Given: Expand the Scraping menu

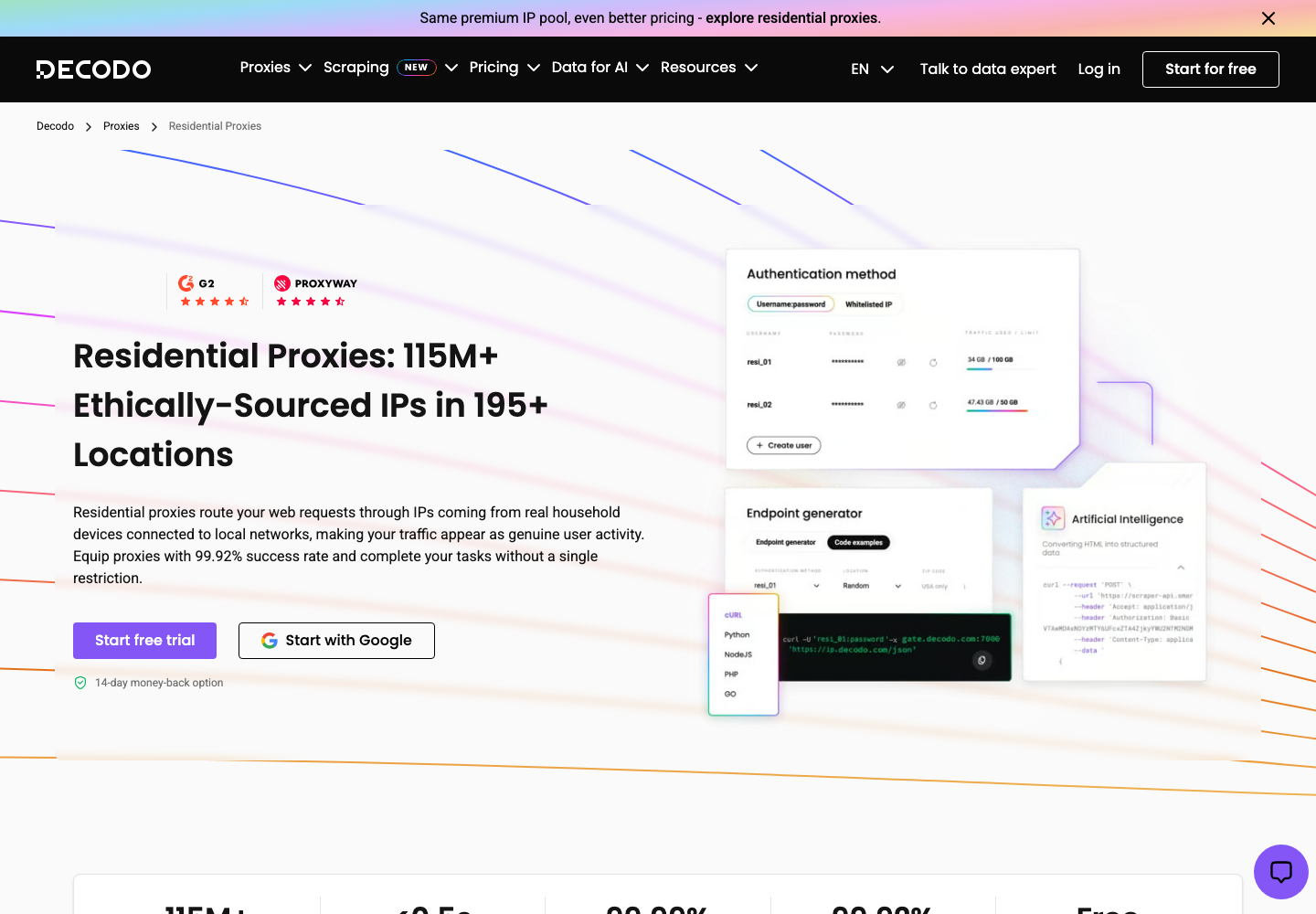Looking at the screenshot, I should click(390, 68).
